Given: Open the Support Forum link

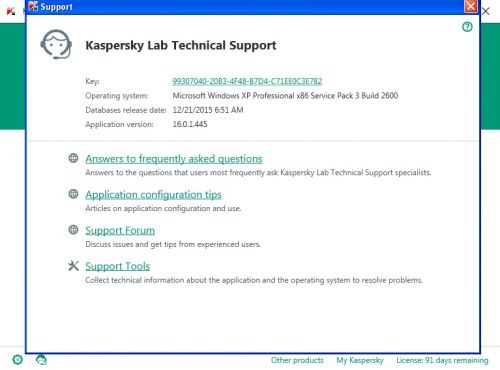Looking at the screenshot, I should (120, 230).
